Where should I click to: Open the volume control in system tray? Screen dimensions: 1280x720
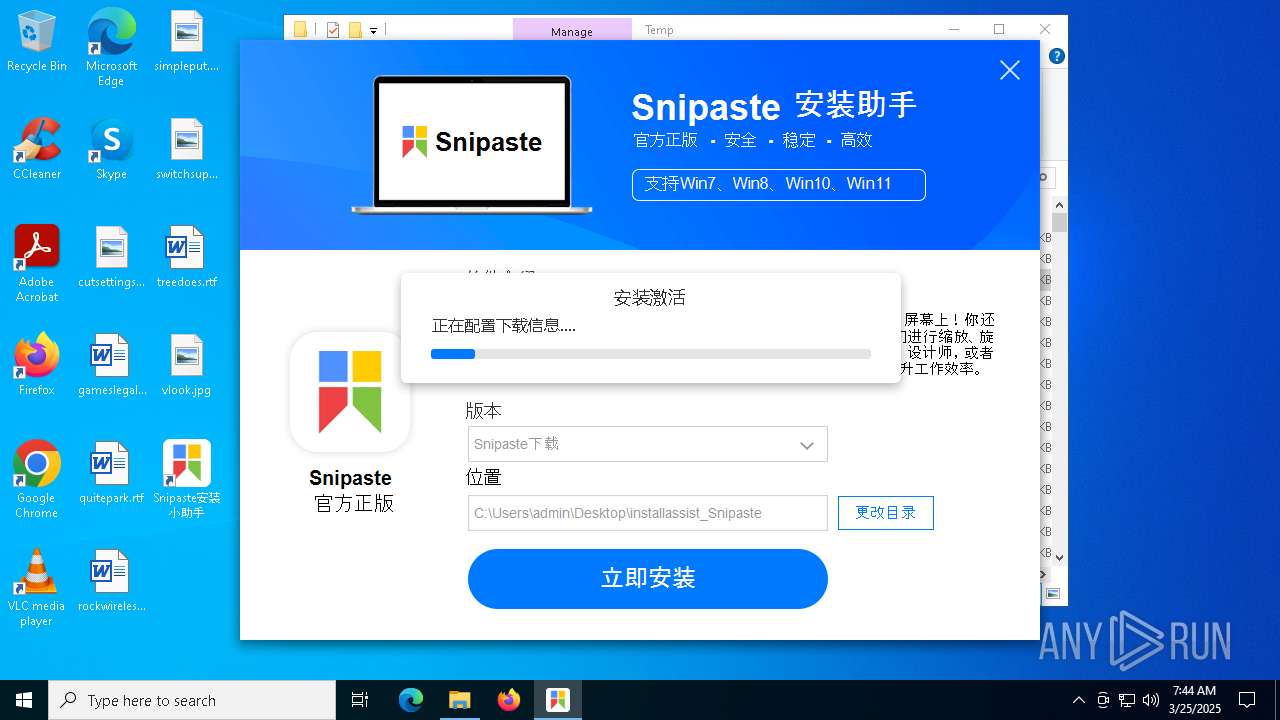point(1151,700)
